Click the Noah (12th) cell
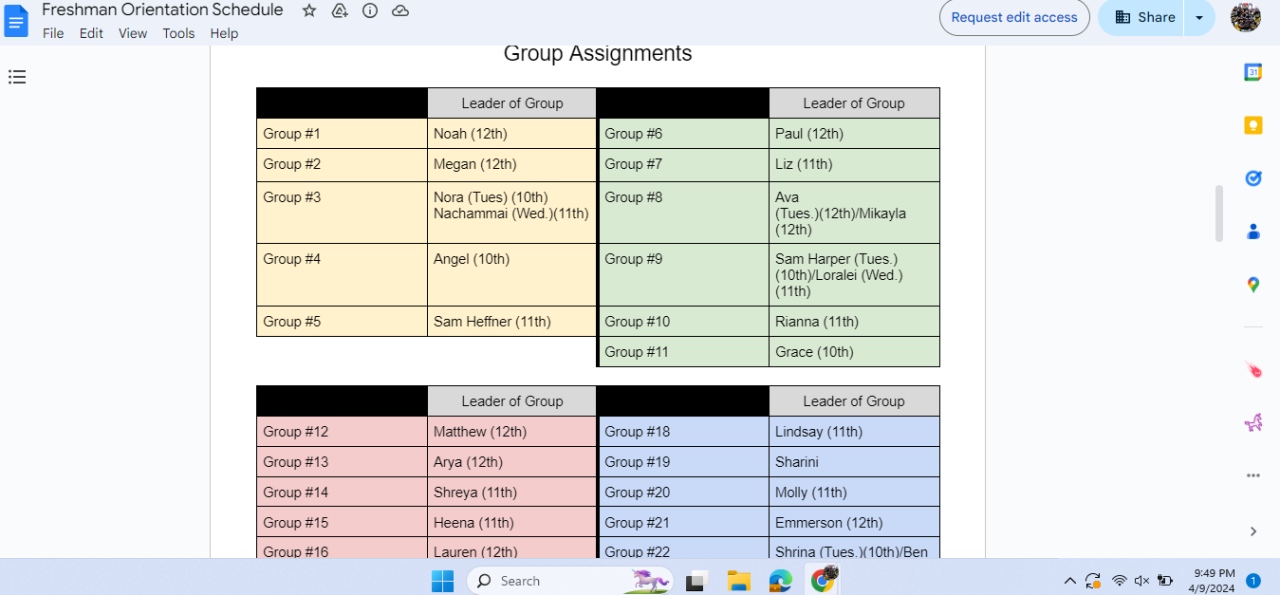Viewport: 1280px width, 595px height. pyautogui.click(x=512, y=134)
